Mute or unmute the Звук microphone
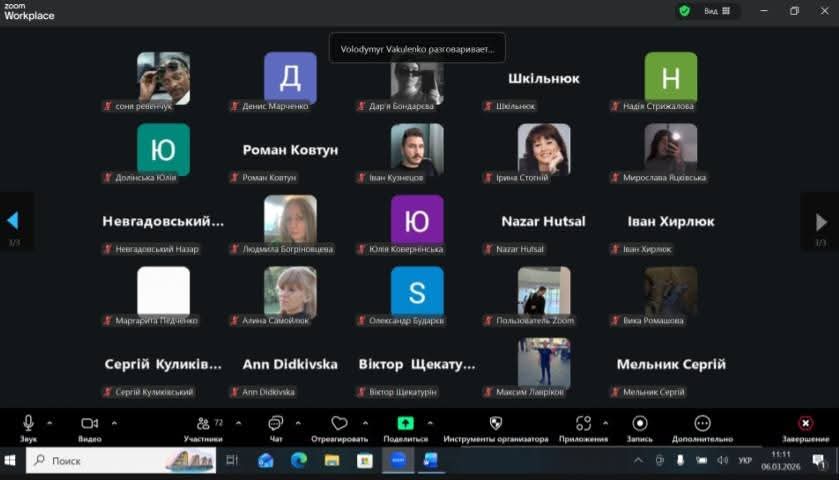 pos(28,424)
